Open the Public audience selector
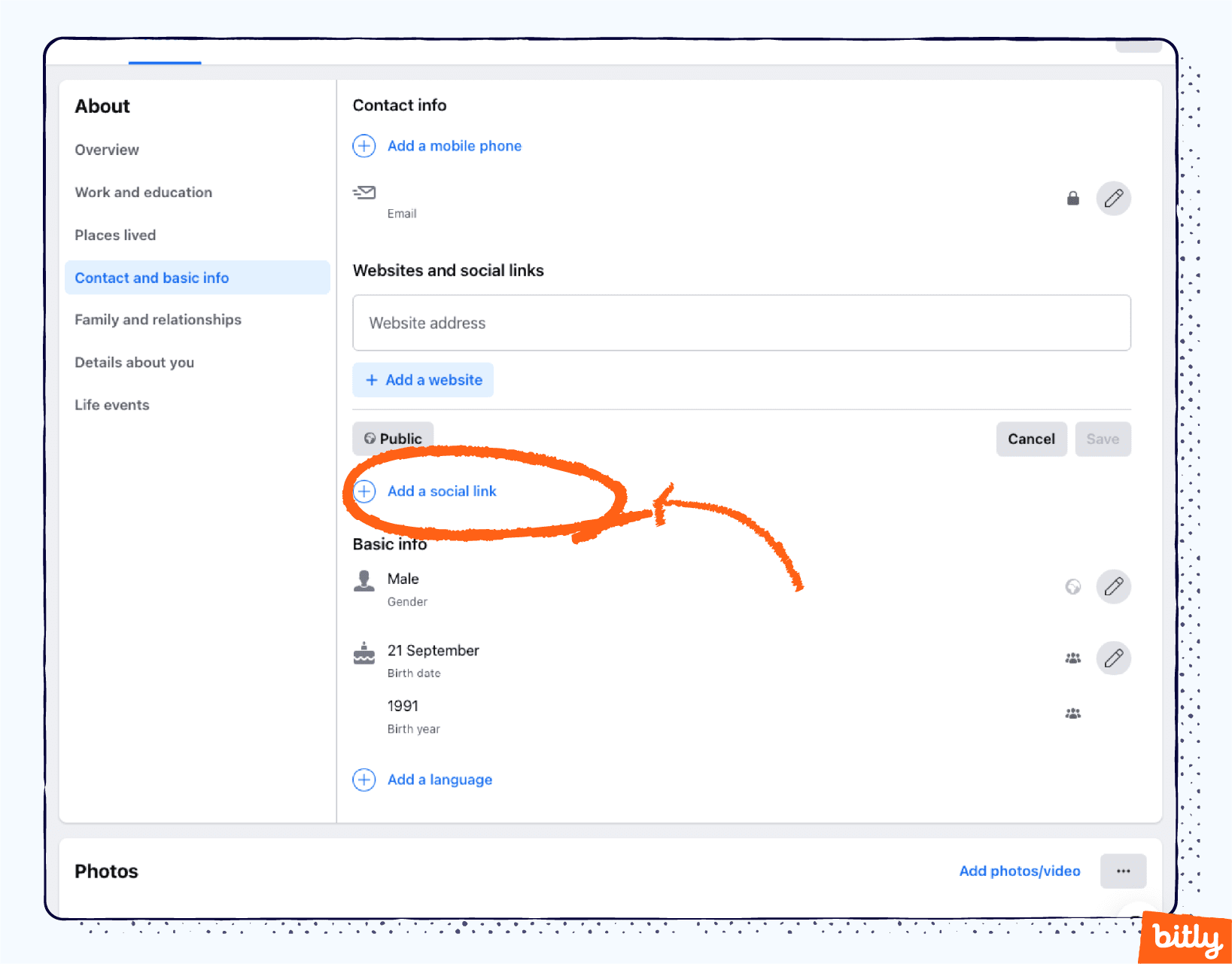1232x964 pixels. [392, 439]
